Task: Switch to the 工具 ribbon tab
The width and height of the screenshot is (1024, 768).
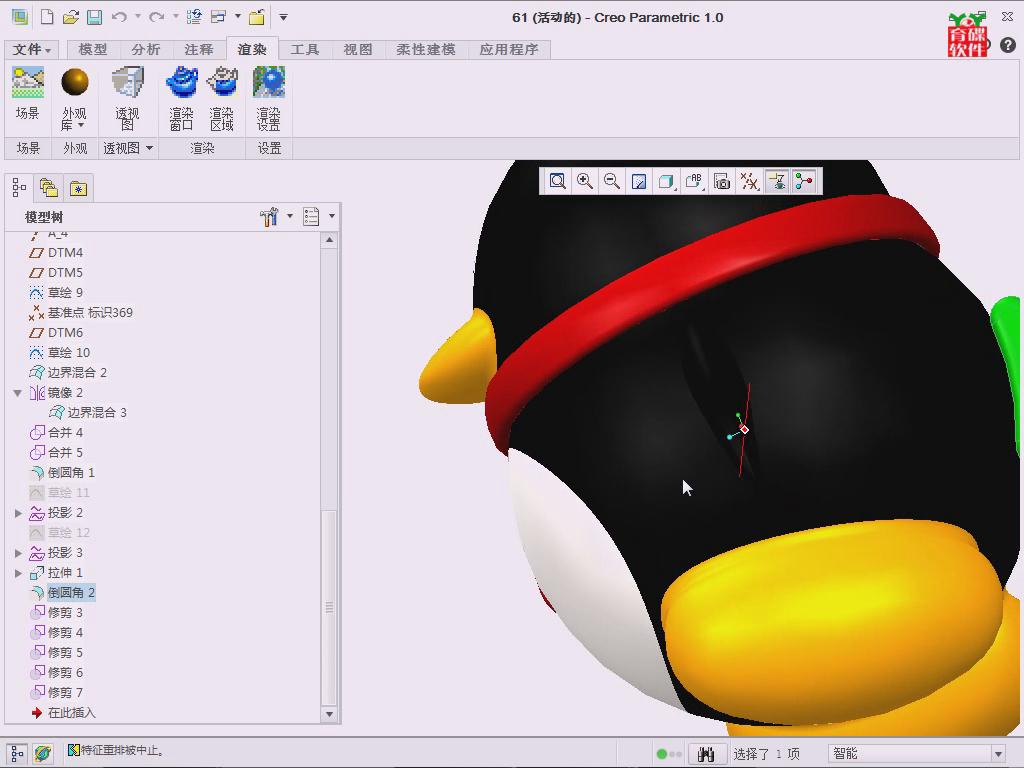Action: point(304,50)
